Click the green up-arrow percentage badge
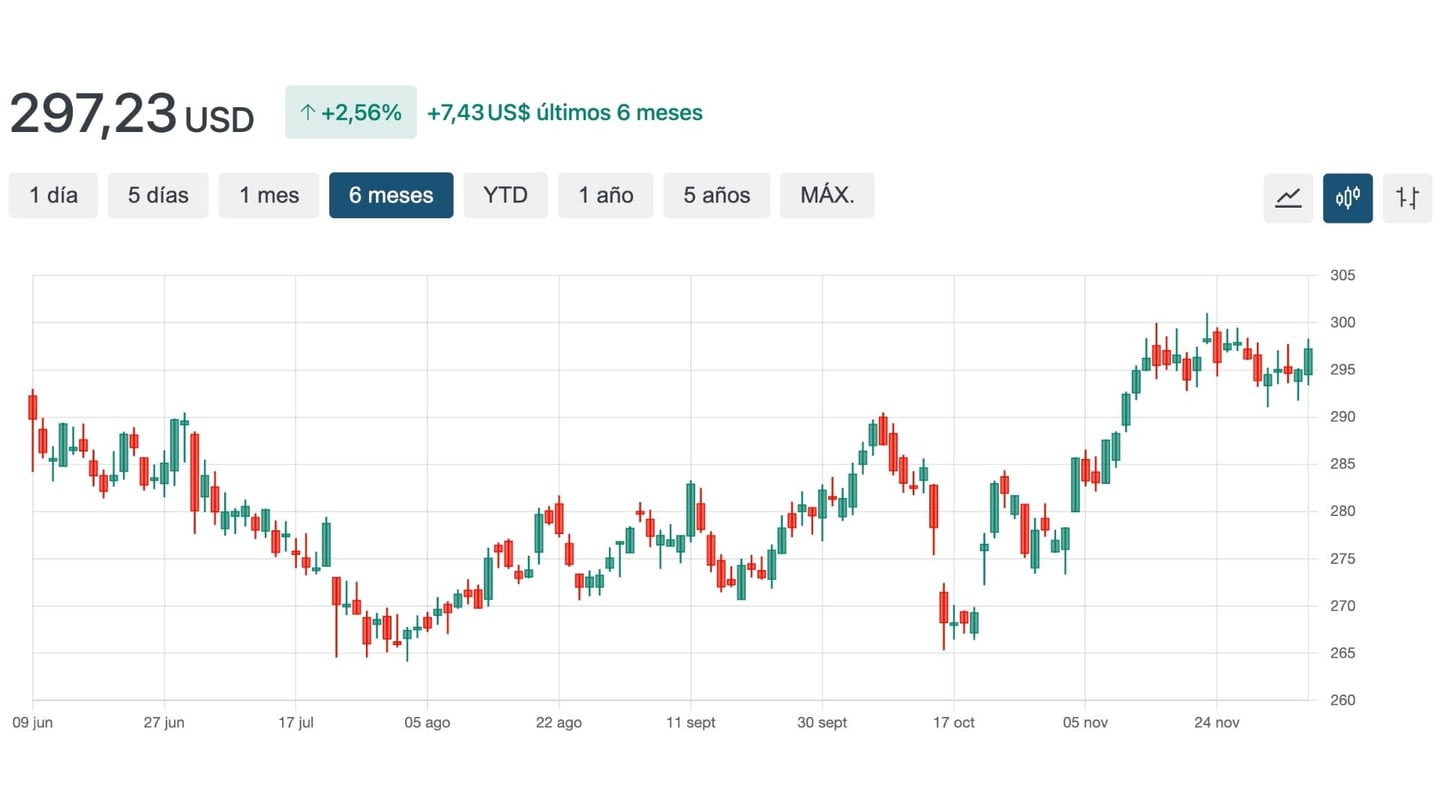This screenshot has width=1440, height=810. click(350, 112)
